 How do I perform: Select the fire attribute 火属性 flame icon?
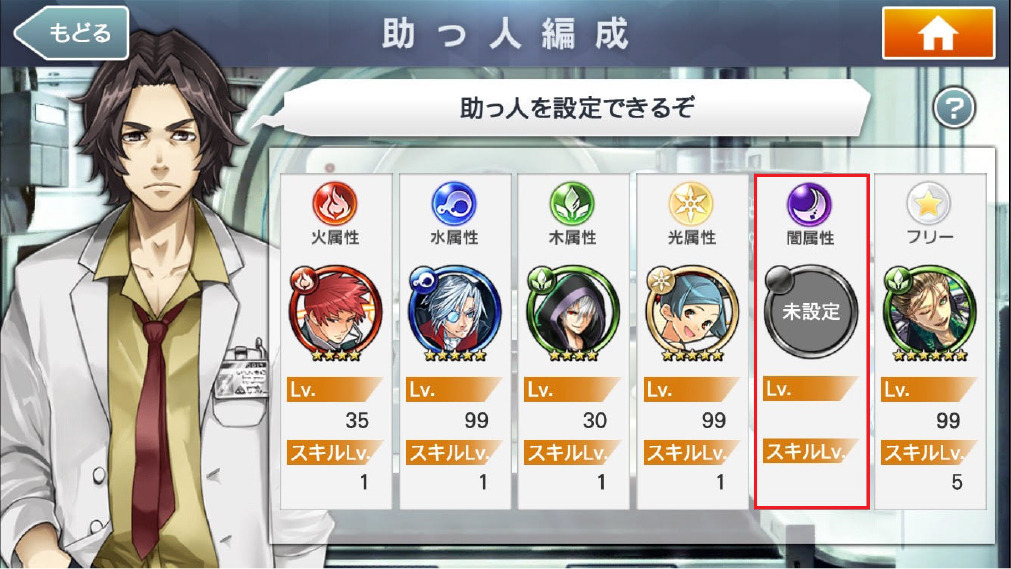(335, 203)
